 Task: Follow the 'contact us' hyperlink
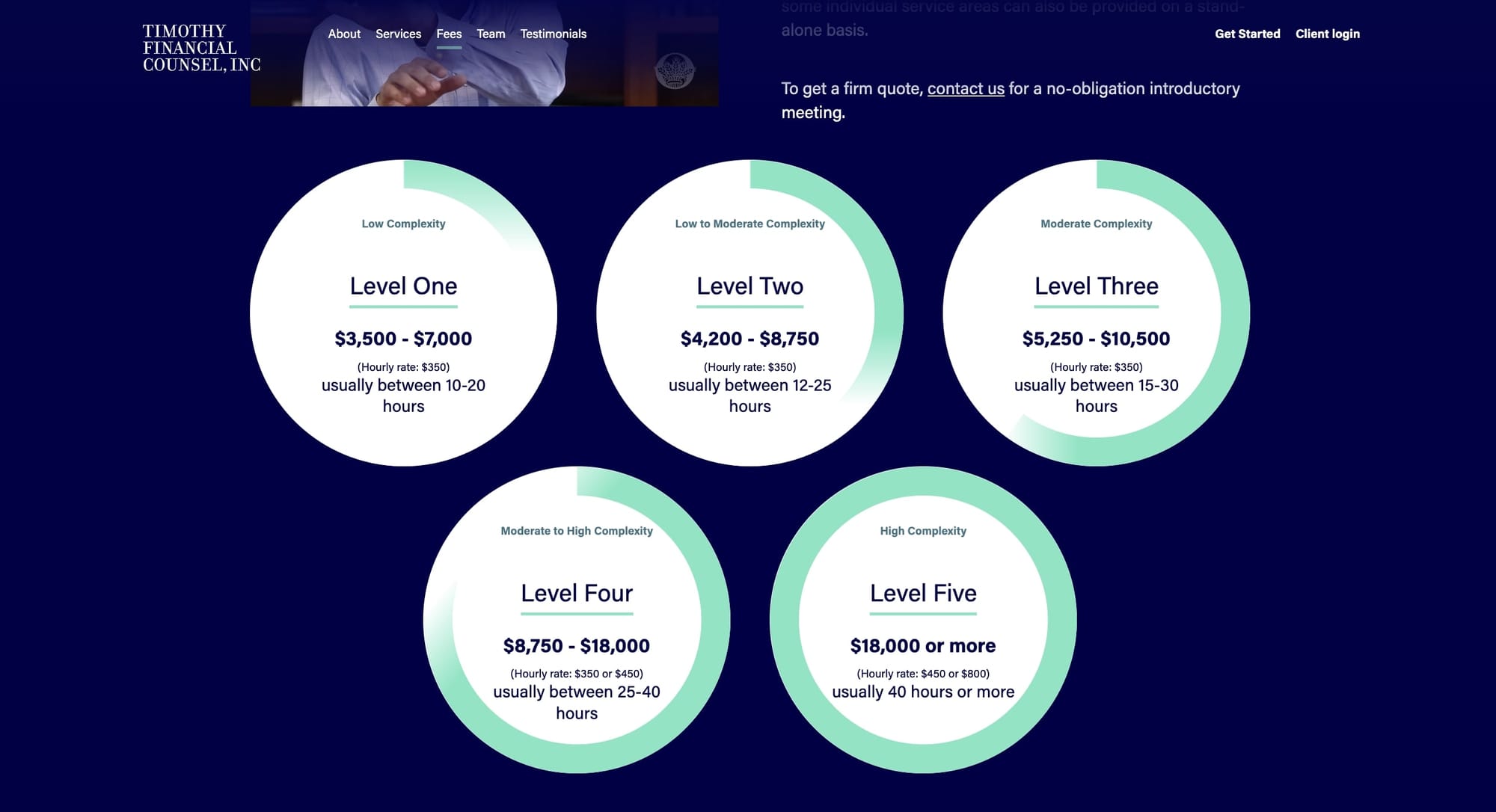coord(965,88)
